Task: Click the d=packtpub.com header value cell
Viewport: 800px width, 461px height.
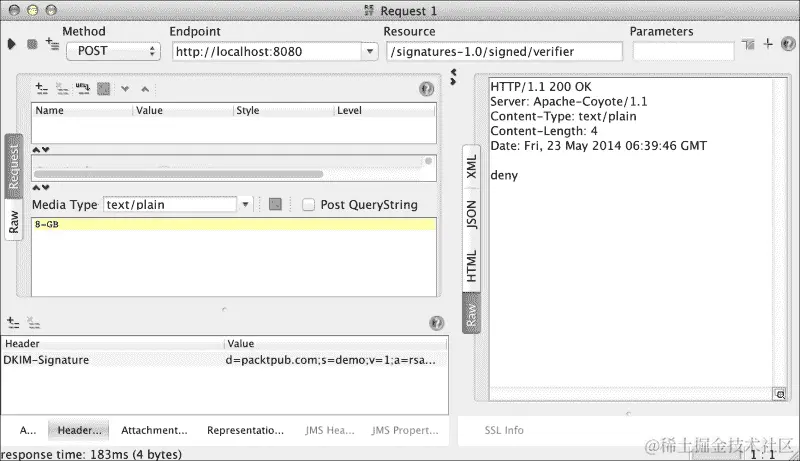Action: click(331, 360)
